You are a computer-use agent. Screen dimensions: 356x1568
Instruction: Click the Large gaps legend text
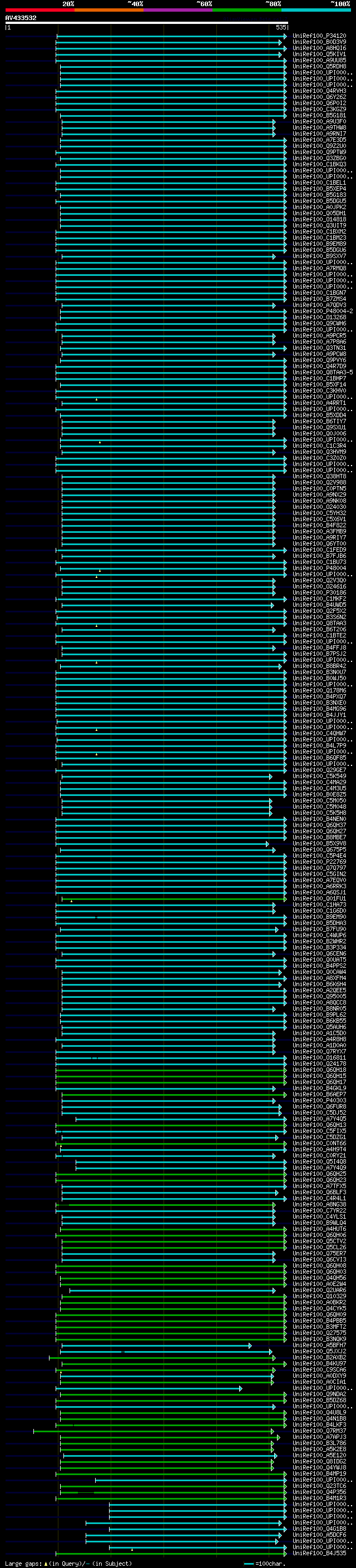coord(68,1563)
